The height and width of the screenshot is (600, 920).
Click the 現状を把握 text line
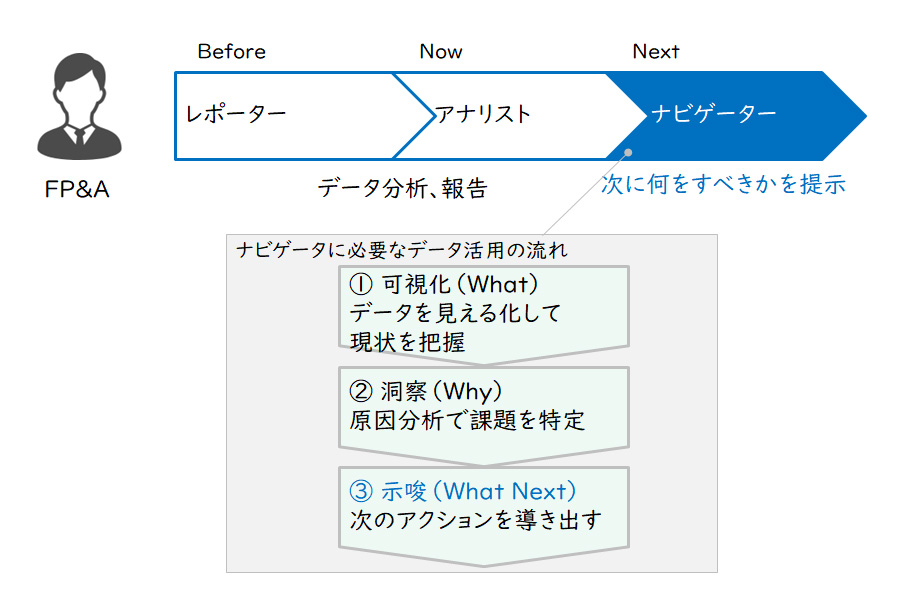408,342
